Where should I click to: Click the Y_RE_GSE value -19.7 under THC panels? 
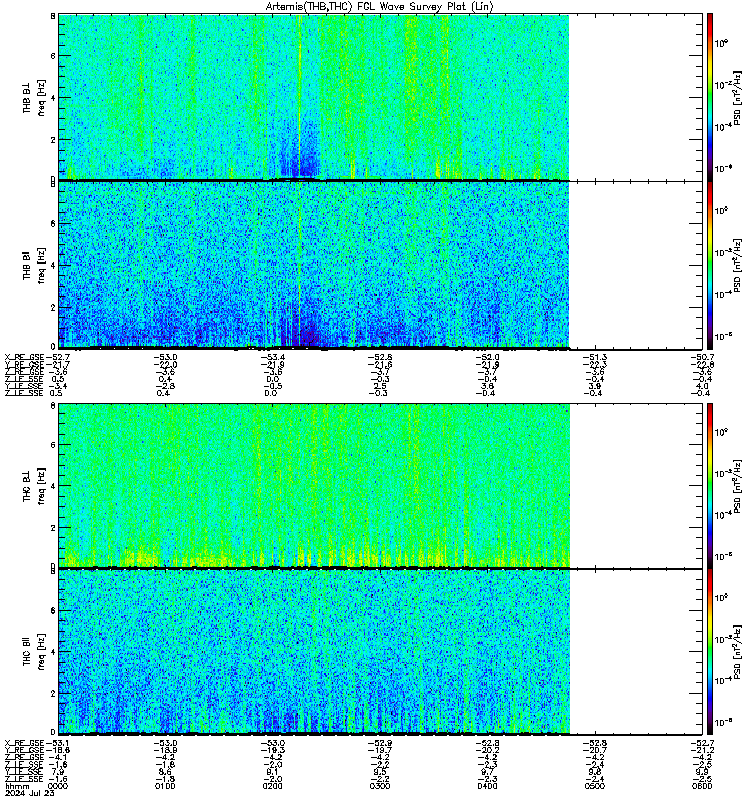[x=380, y=750]
